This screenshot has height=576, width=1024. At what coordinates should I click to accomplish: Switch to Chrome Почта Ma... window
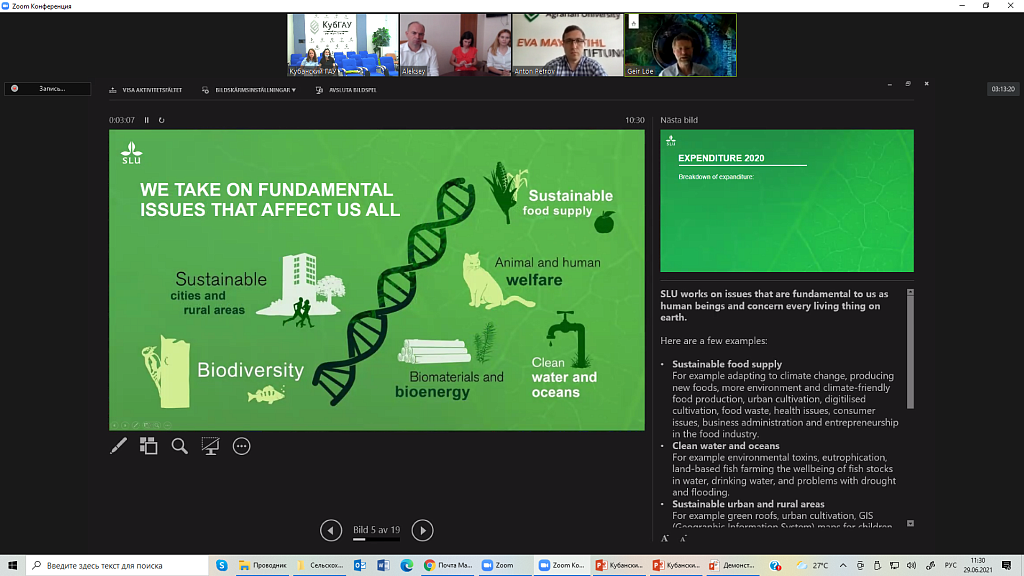coord(448,566)
